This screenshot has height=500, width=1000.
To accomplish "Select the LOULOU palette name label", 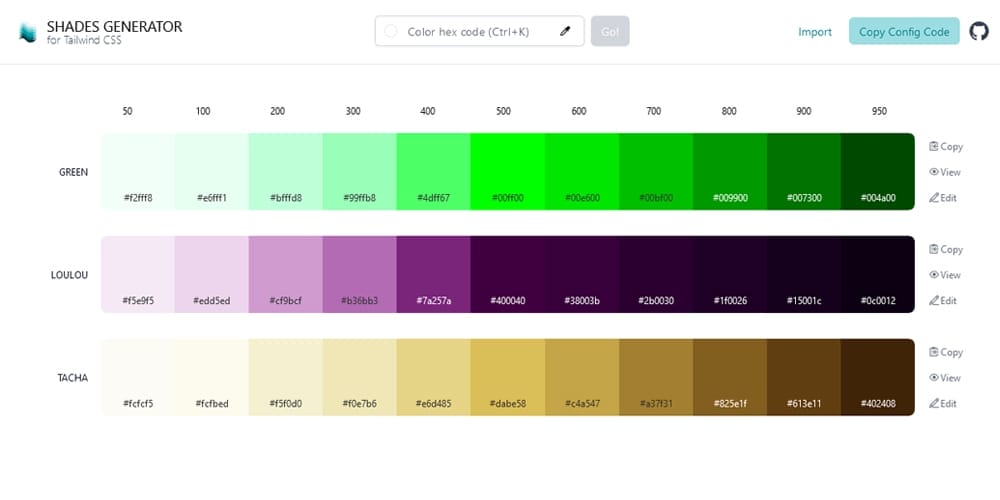I will (x=70, y=275).
